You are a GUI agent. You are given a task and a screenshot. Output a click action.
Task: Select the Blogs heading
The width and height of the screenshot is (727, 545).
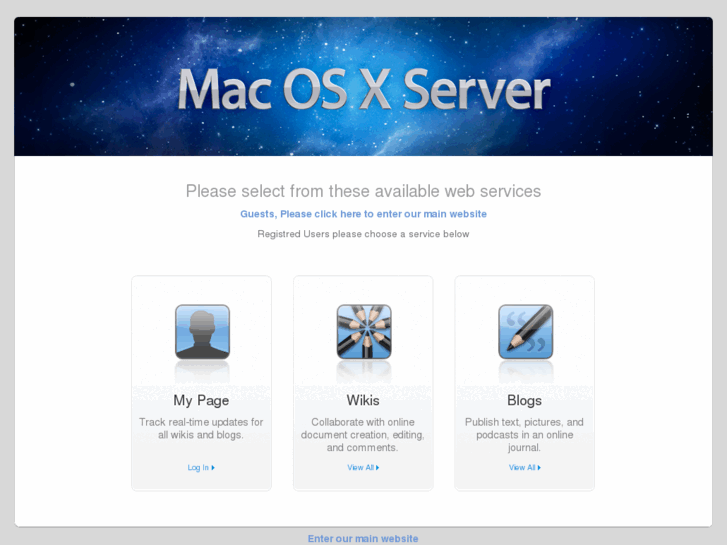point(524,400)
